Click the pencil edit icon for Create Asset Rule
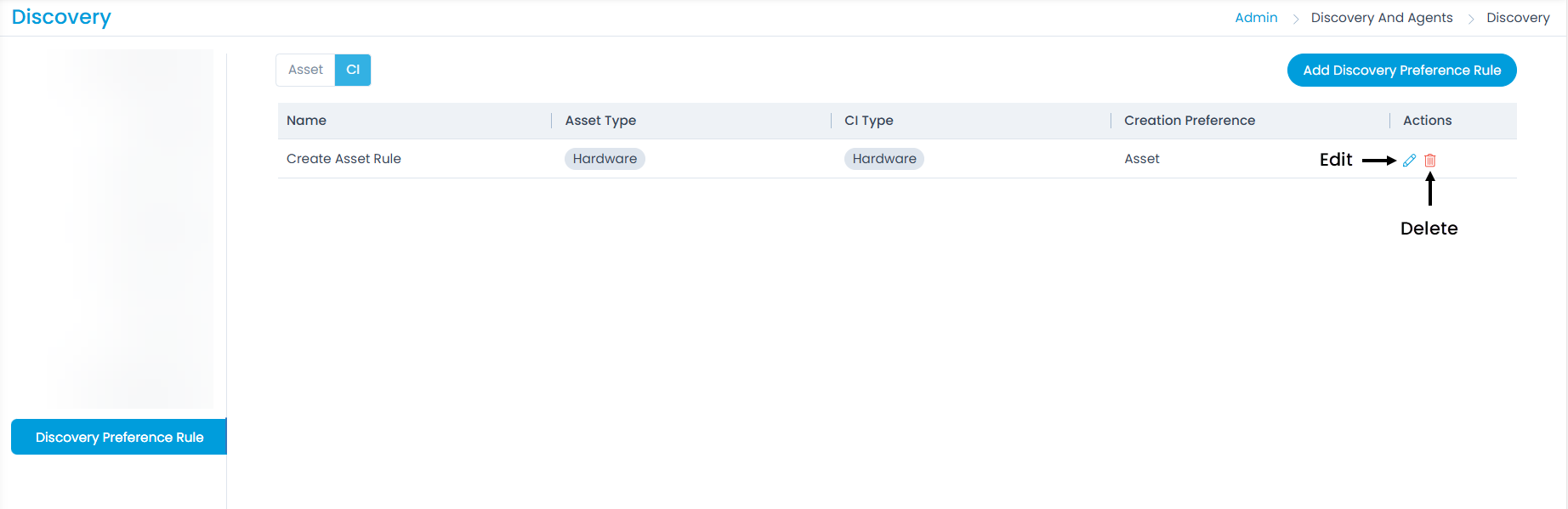 (1409, 160)
